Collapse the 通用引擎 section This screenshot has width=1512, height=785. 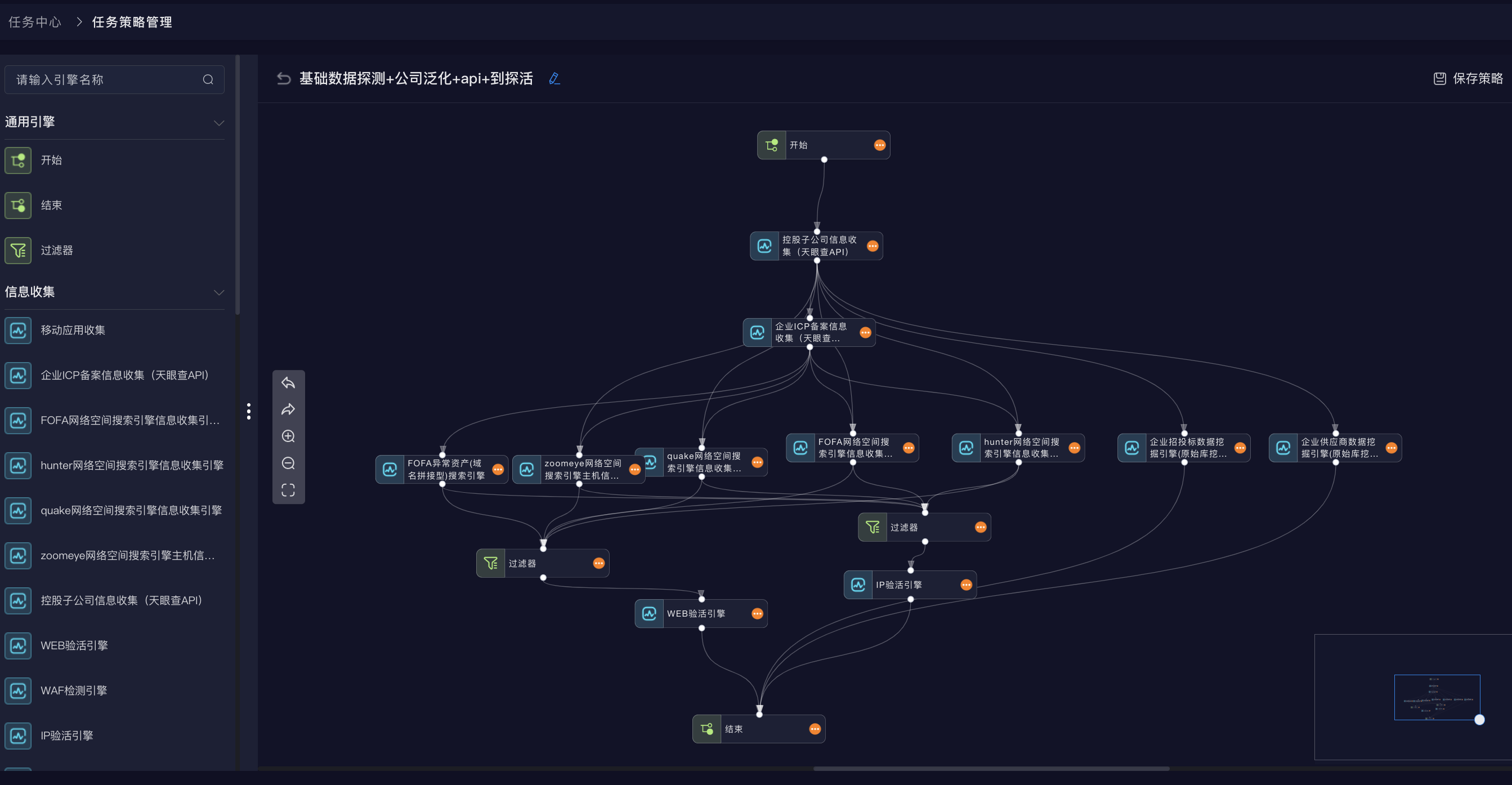[x=219, y=123]
